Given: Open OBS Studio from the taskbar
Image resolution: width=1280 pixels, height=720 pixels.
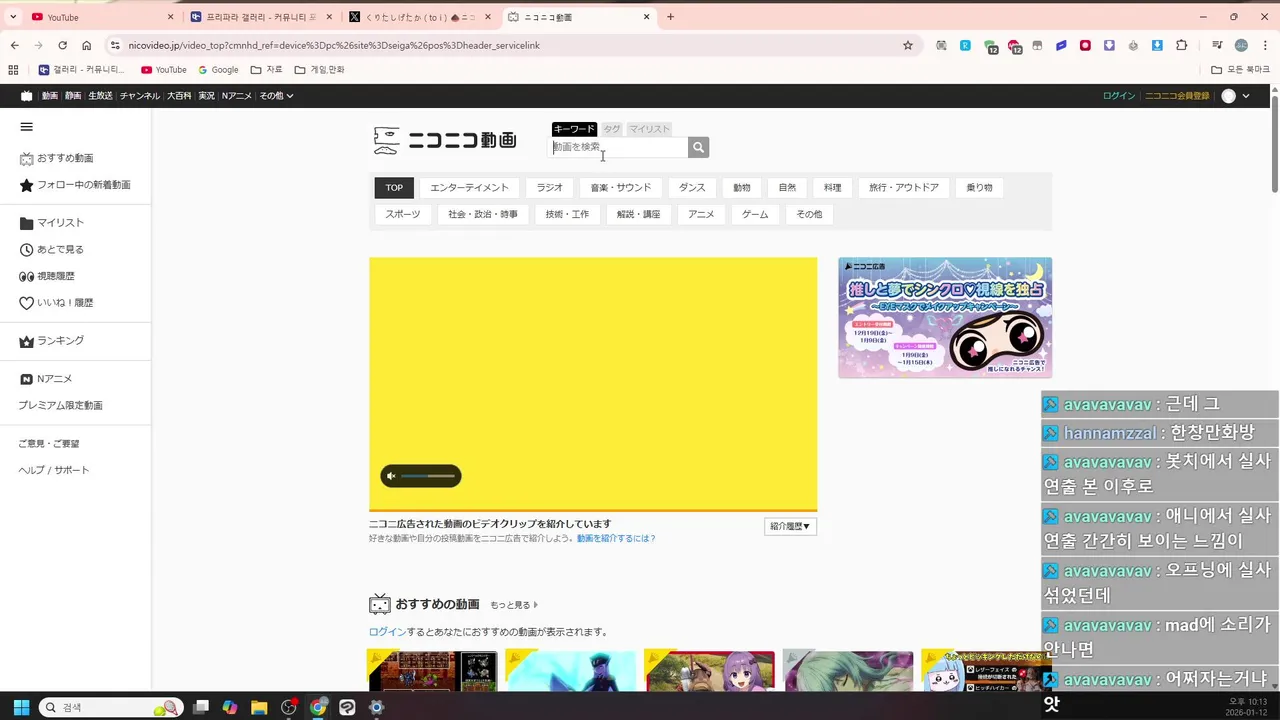Looking at the screenshot, I should (x=289, y=707).
